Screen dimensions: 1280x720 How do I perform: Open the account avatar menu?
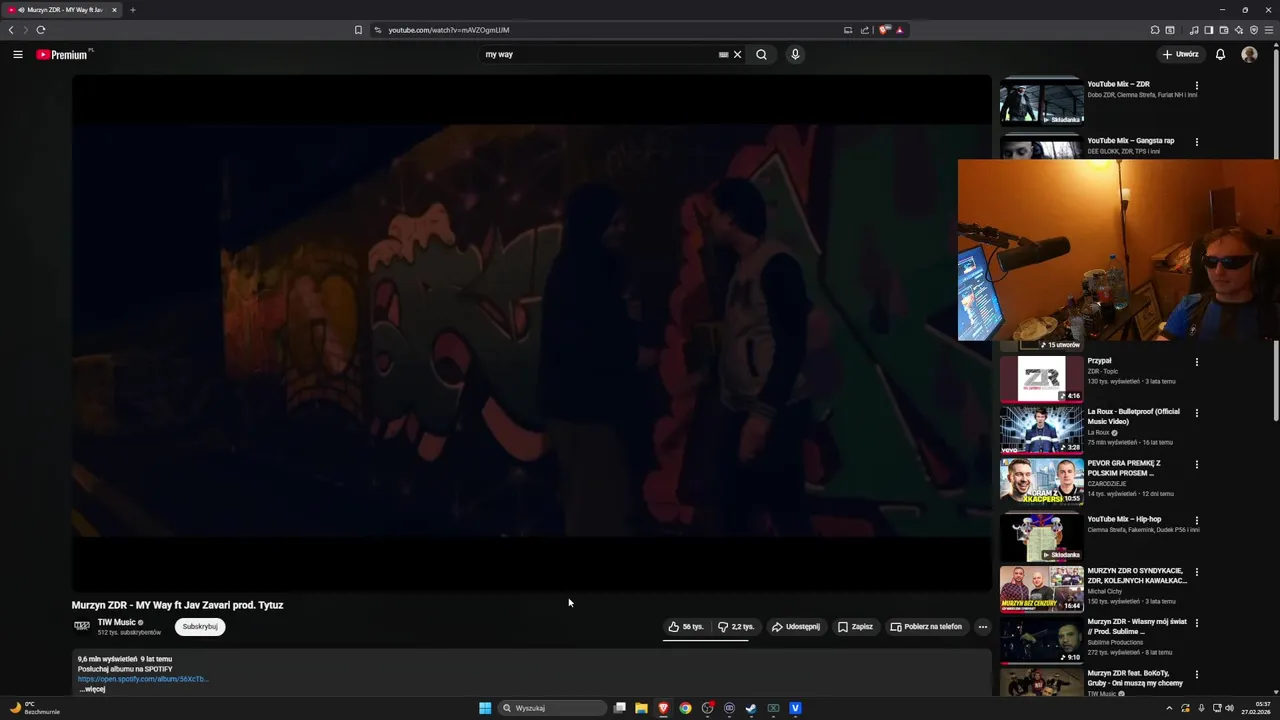[x=1249, y=55]
